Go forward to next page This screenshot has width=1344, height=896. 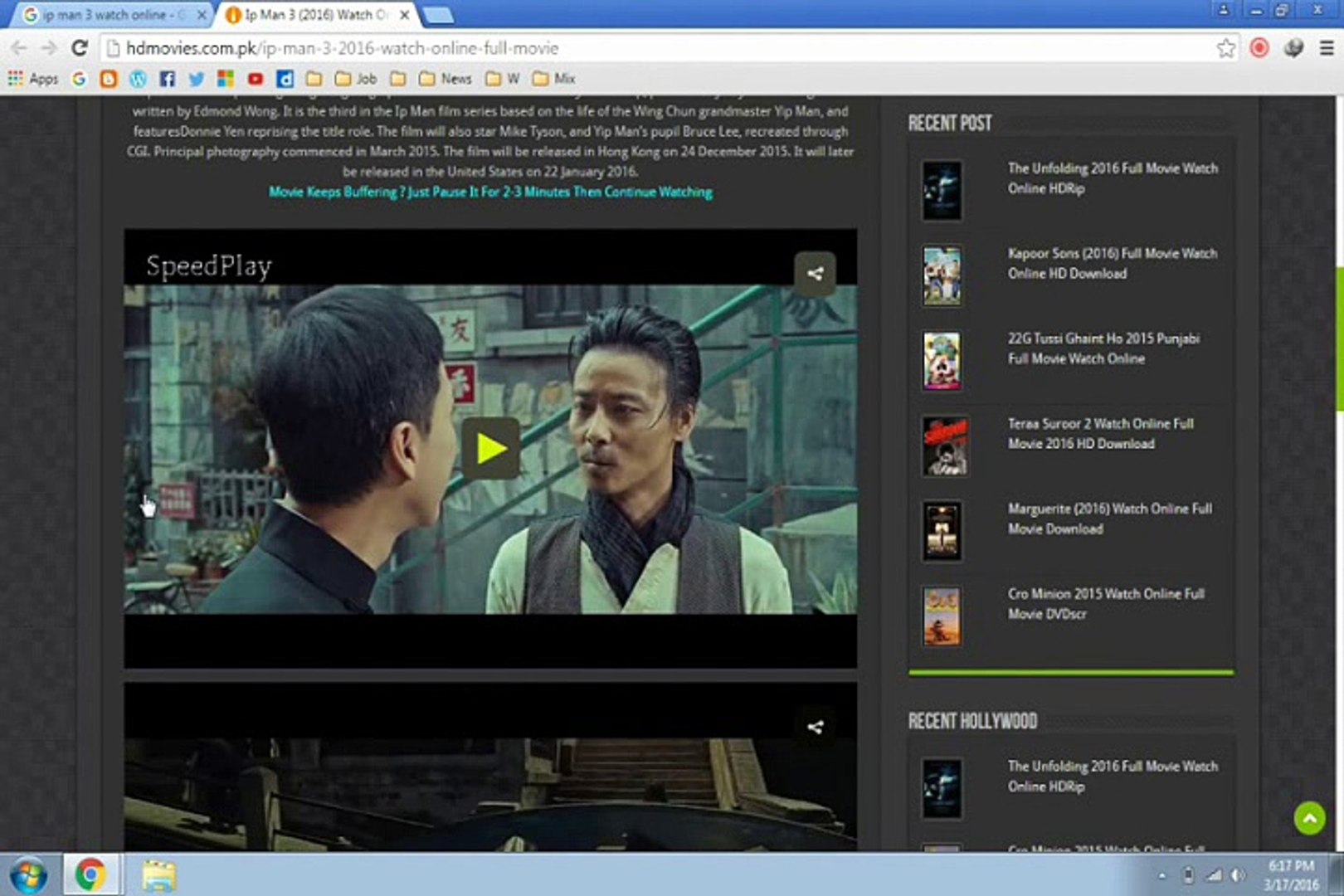tap(49, 48)
